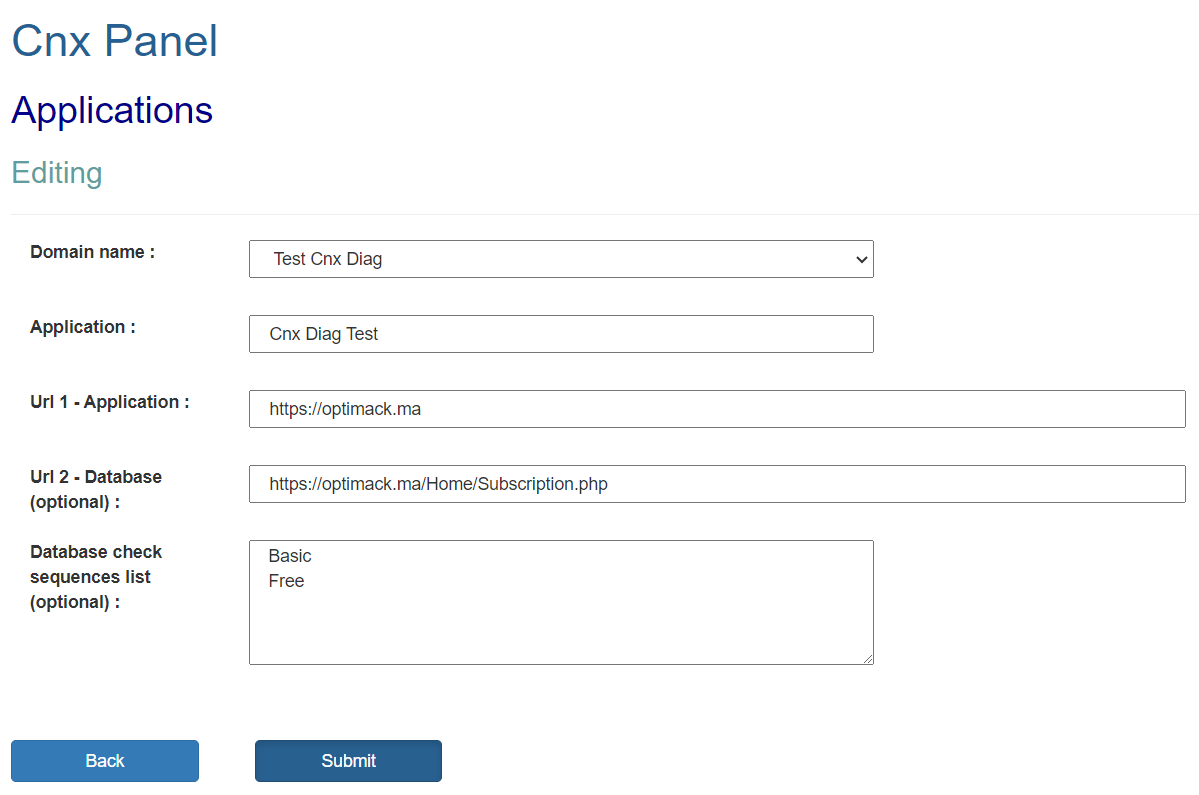This screenshot has width=1199, height=795.
Task: Click the empty space below Free in textarea
Action: (561, 627)
